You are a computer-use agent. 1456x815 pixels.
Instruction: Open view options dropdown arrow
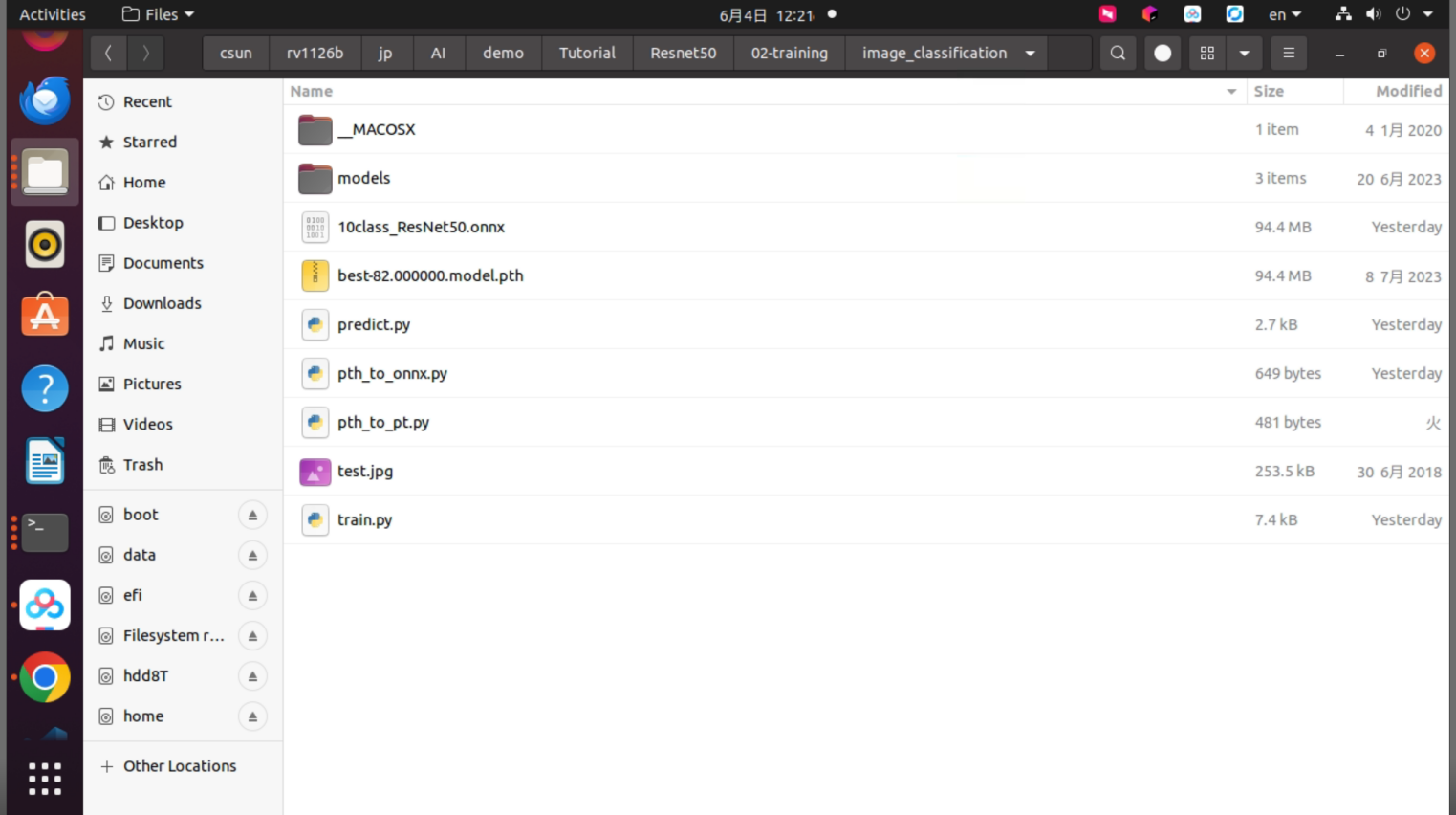(1244, 54)
